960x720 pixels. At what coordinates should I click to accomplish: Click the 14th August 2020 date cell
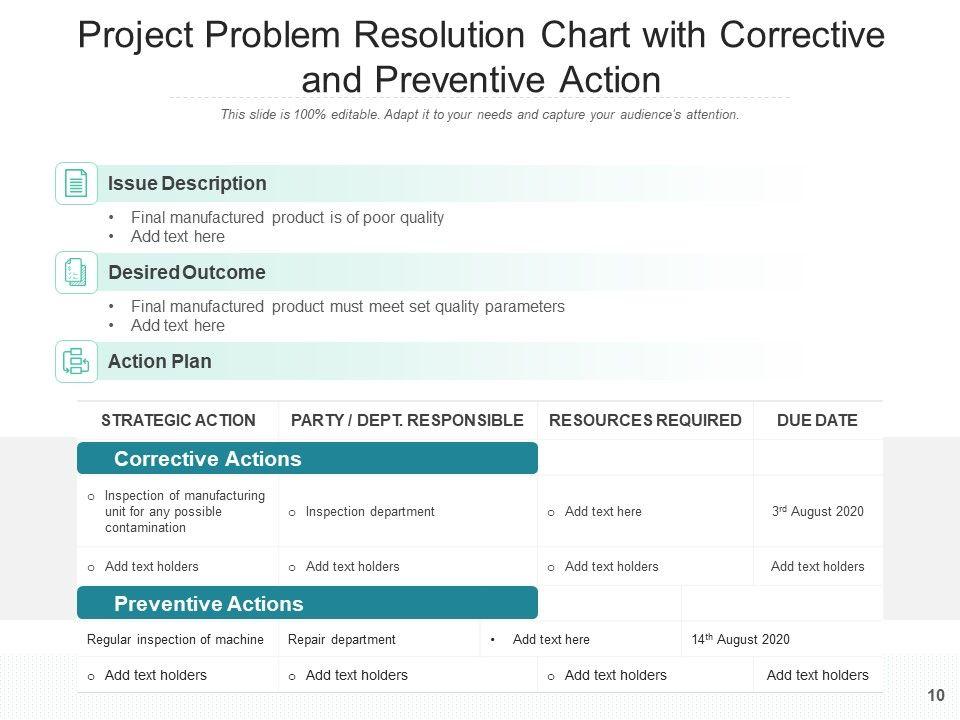[x=740, y=640]
